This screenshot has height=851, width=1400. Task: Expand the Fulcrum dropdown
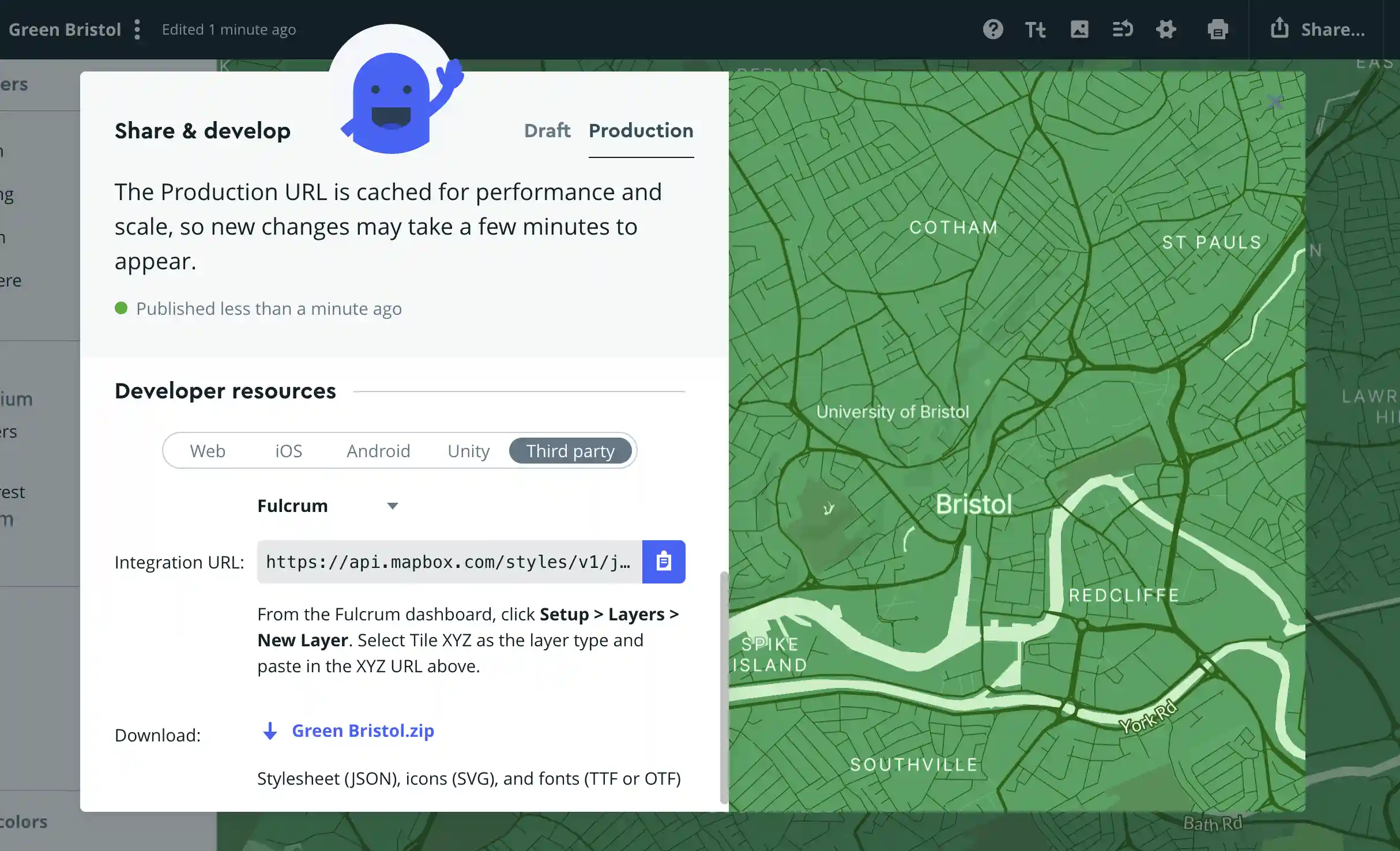click(328, 506)
